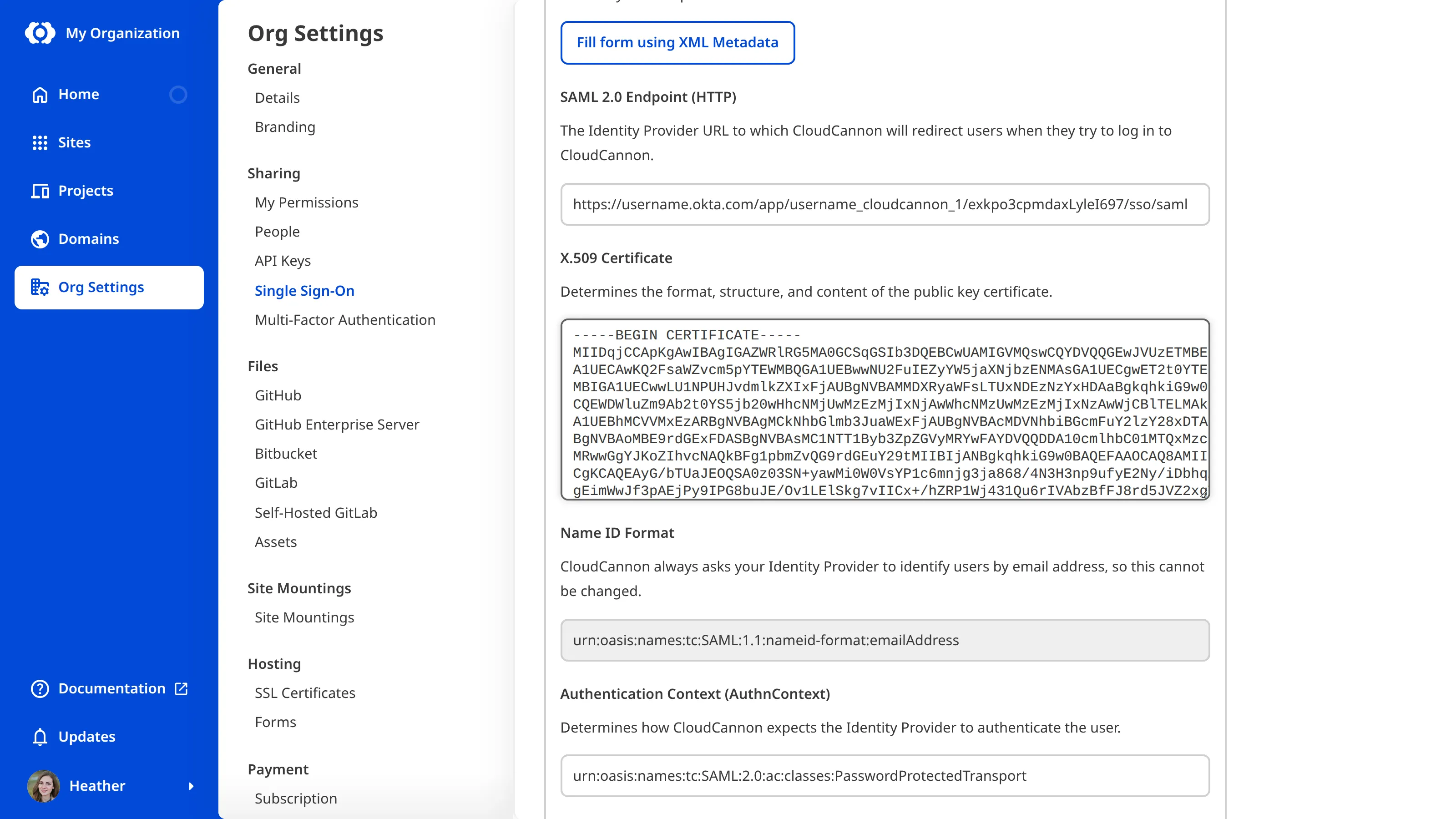
Task: Open the Details settings page
Action: pos(277,98)
